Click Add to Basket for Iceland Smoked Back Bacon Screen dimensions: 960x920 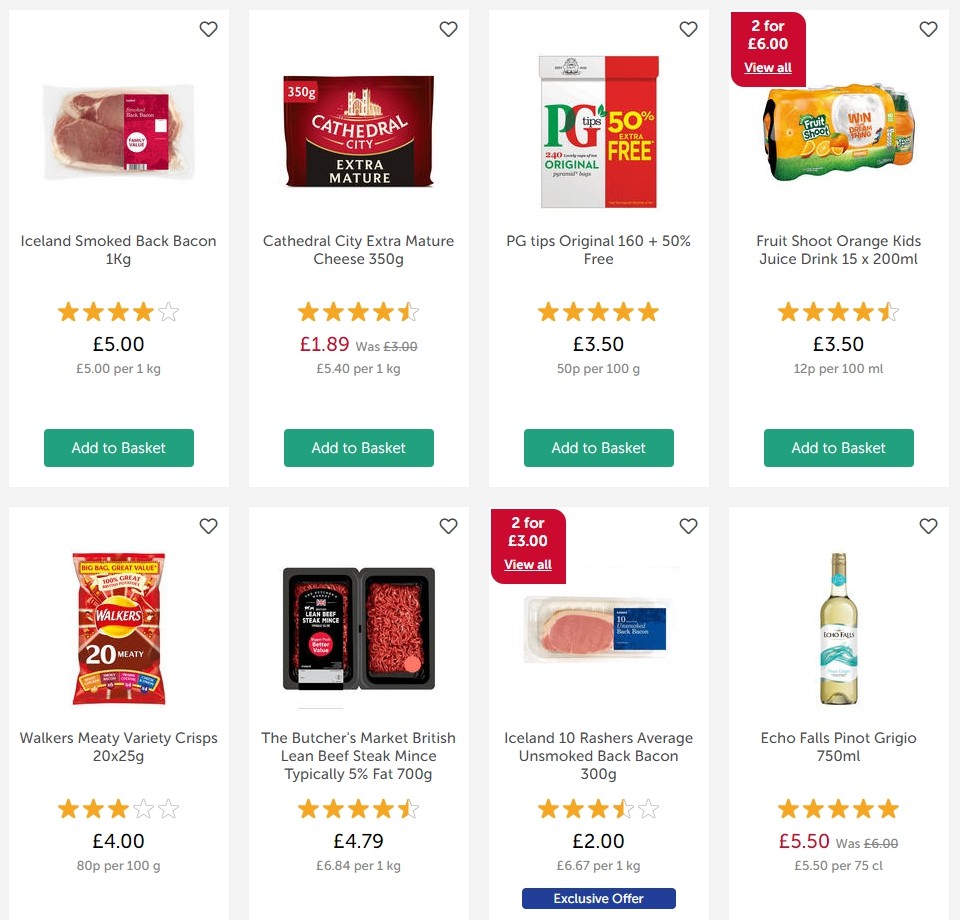(x=118, y=448)
